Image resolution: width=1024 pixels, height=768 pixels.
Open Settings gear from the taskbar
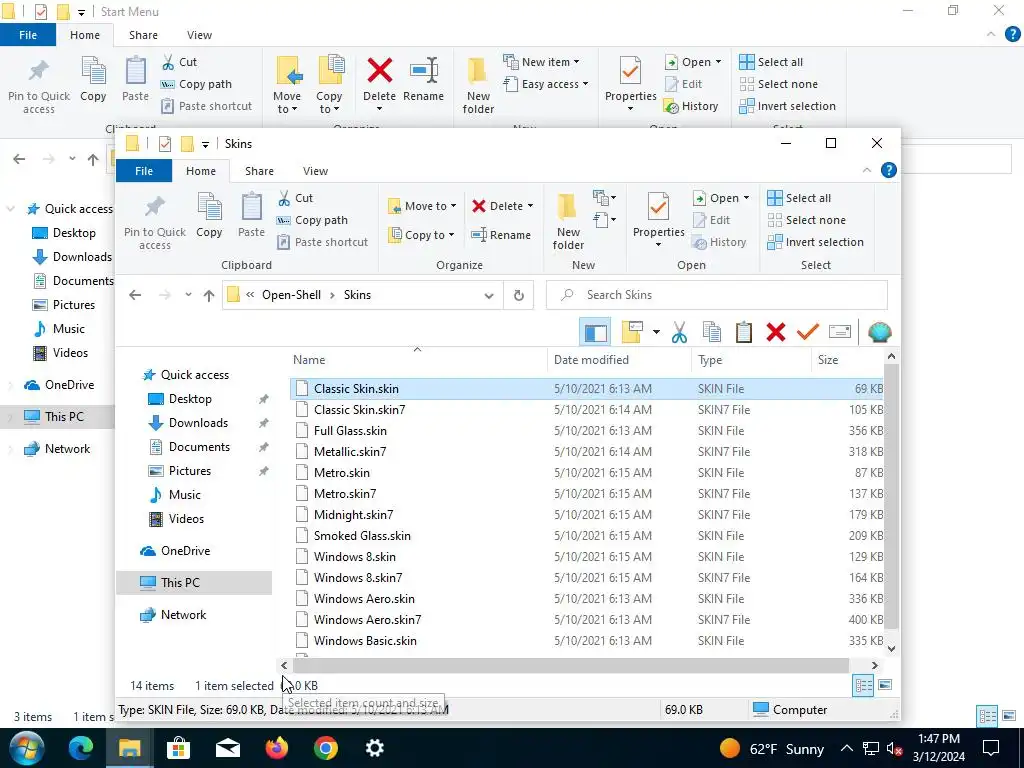[x=375, y=748]
